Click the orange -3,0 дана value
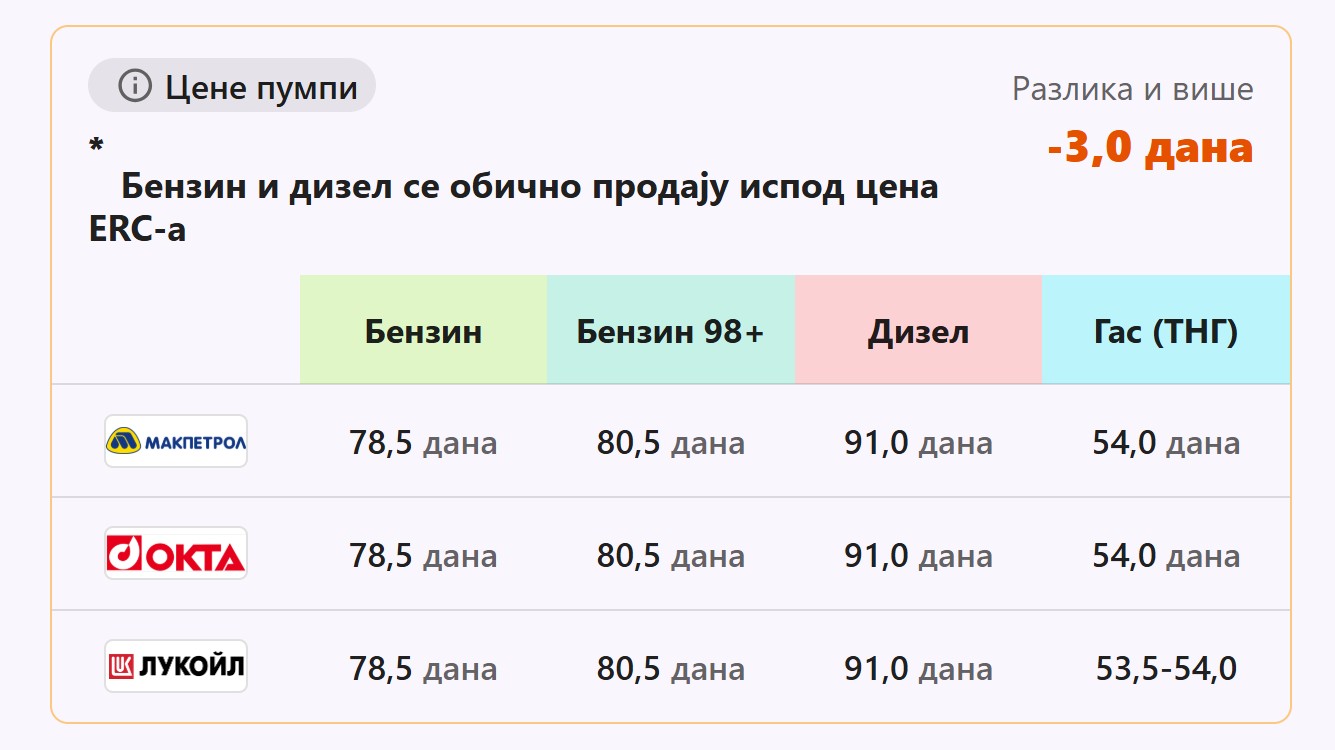This screenshot has height=750, width=1335. click(1150, 148)
